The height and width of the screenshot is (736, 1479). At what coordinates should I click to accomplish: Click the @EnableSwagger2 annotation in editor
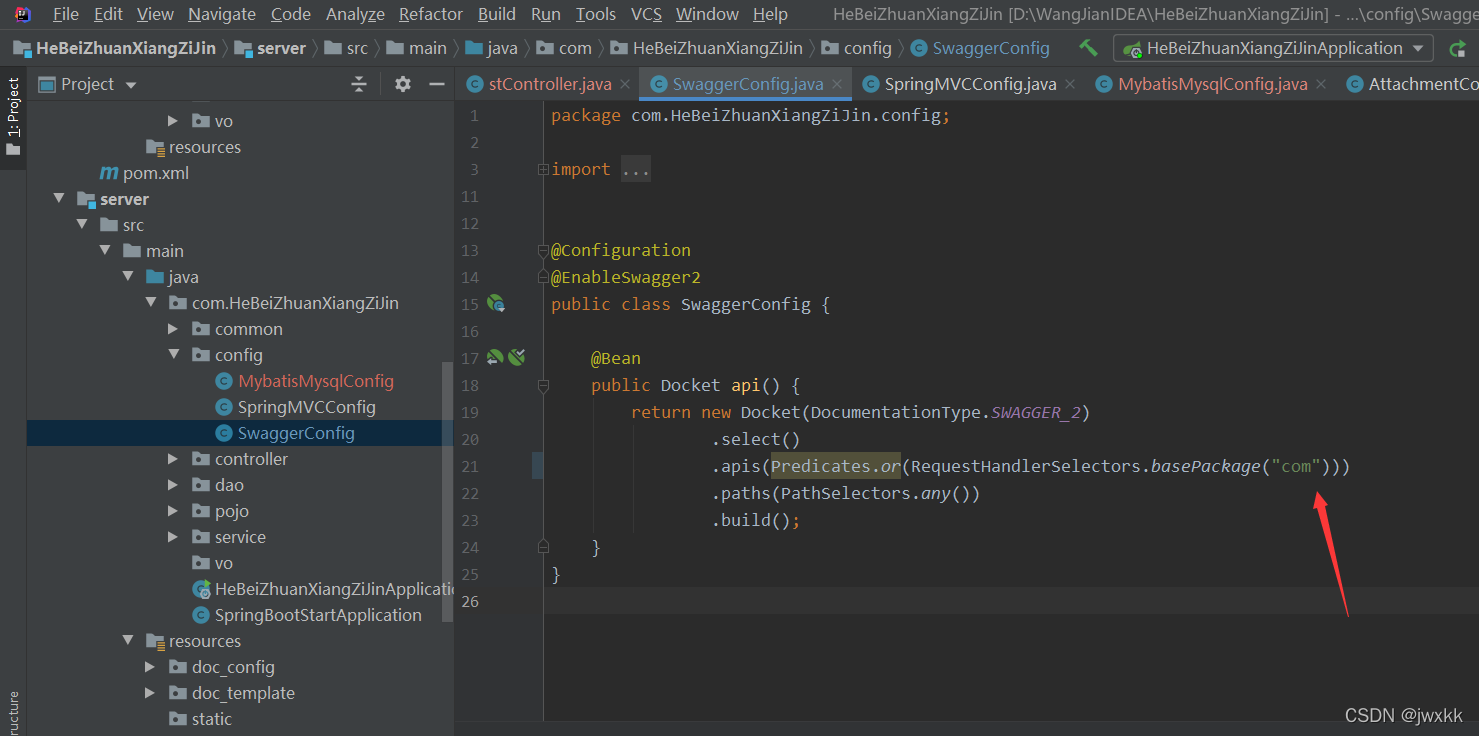coord(626,277)
